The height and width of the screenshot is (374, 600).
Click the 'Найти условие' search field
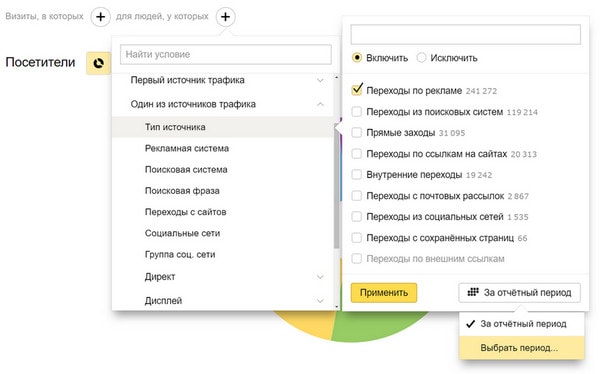point(226,54)
